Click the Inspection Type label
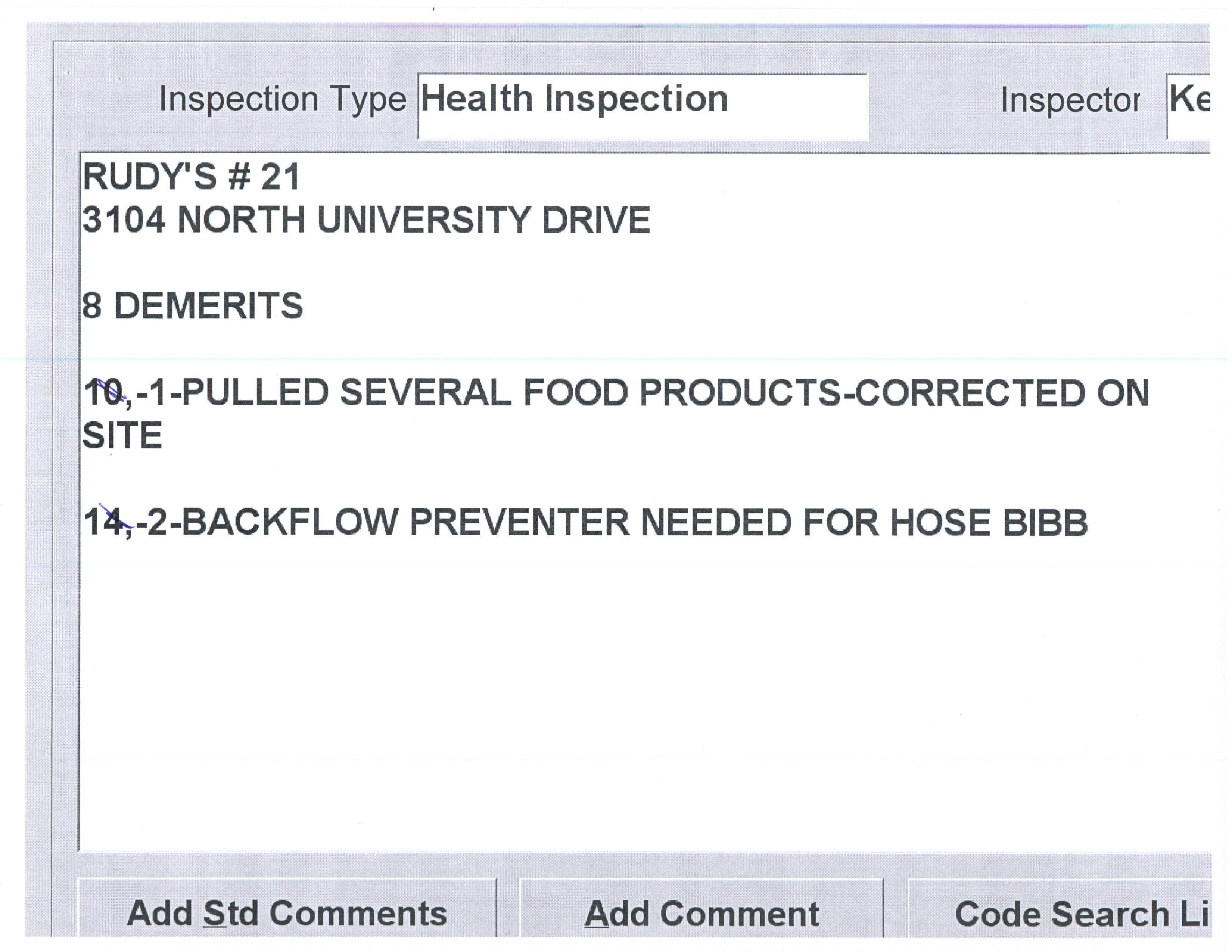 [x=282, y=99]
